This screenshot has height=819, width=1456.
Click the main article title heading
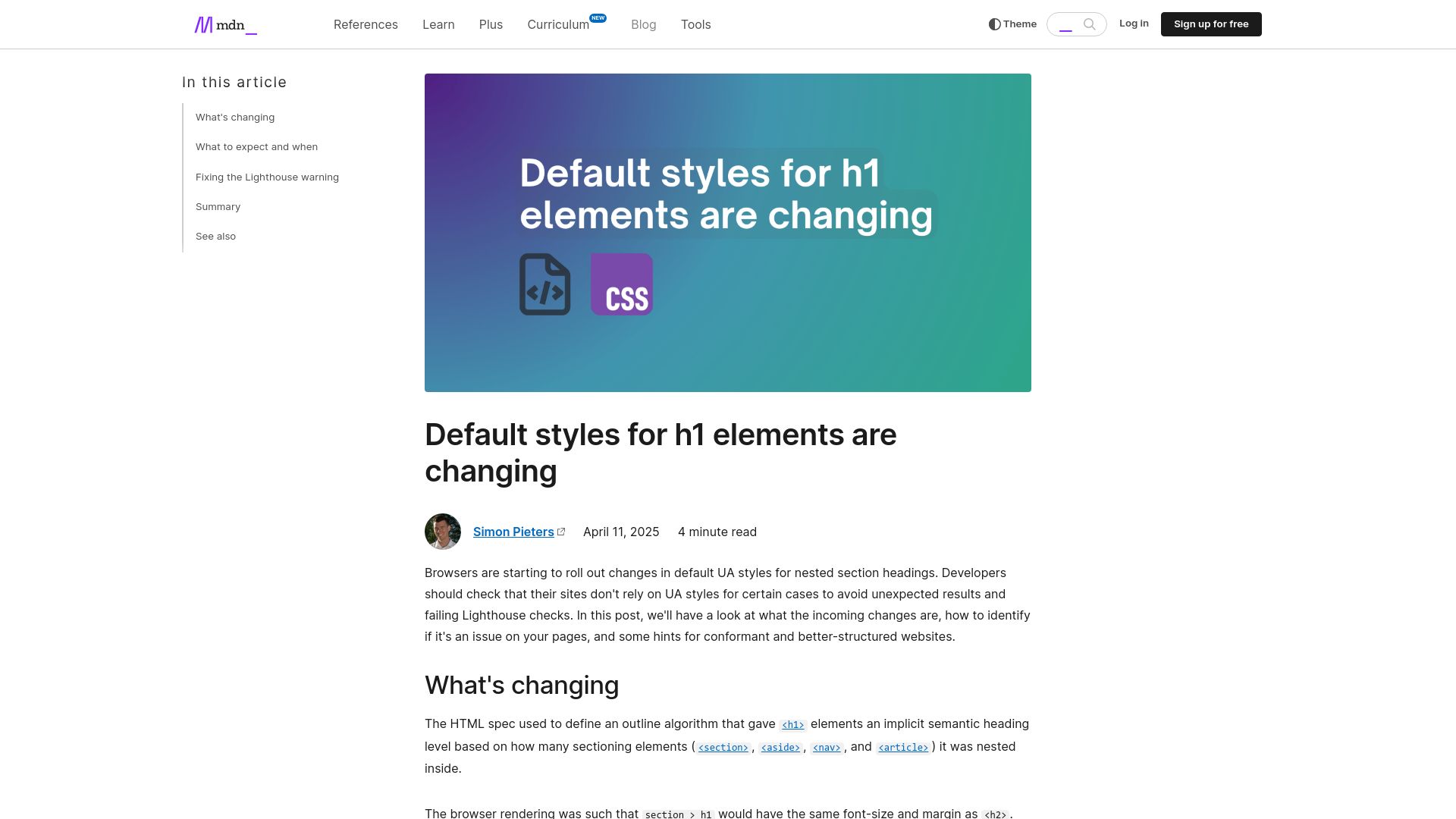click(x=661, y=453)
